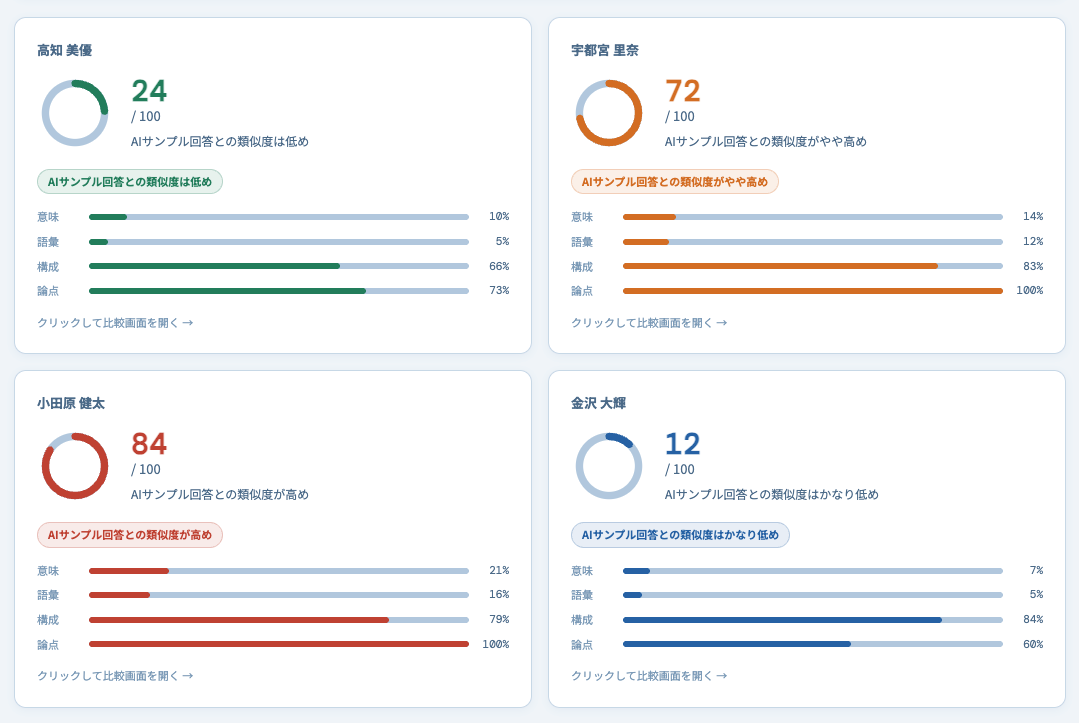The image size is (1079, 723).
Task: Click 語彙 progress bar on 金沢 大輝 card
Action: coord(813,595)
